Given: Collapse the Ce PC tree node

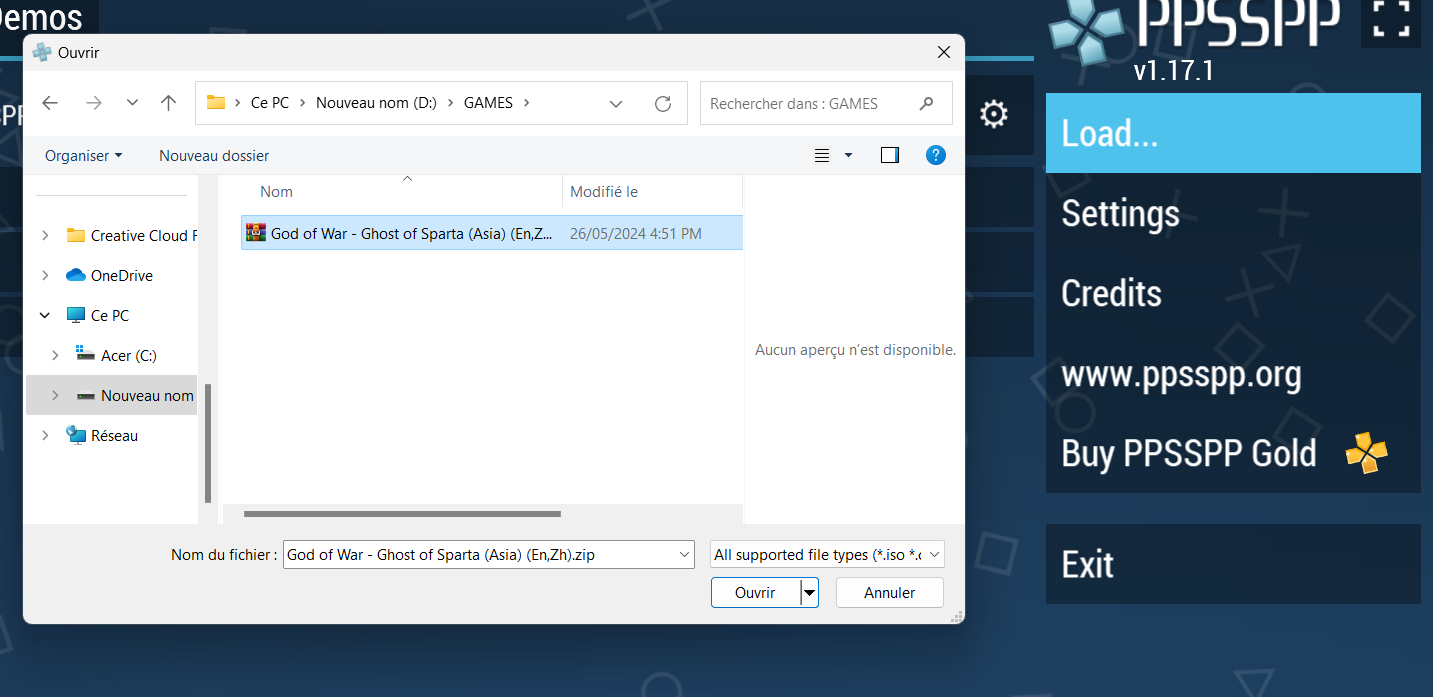Looking at the screenshot, I should pos(45,316).
